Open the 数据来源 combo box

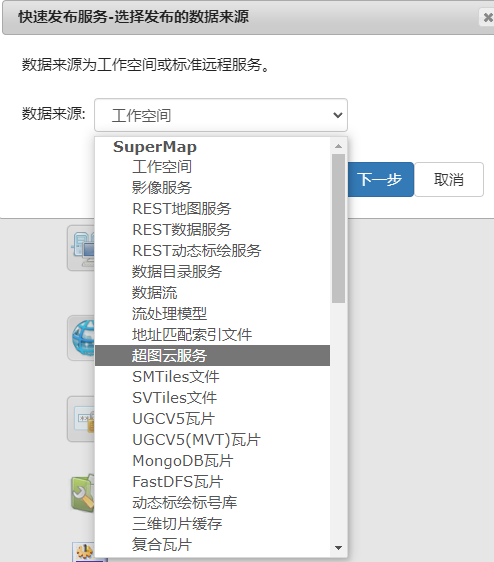click(x=221, y=115)
